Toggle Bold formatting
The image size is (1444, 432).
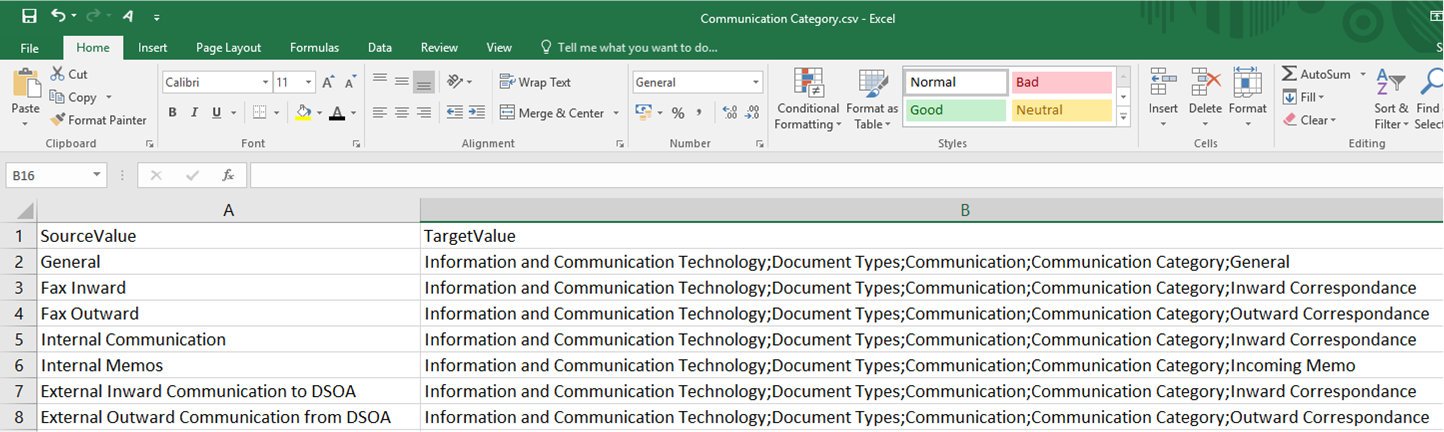[172, 112]
